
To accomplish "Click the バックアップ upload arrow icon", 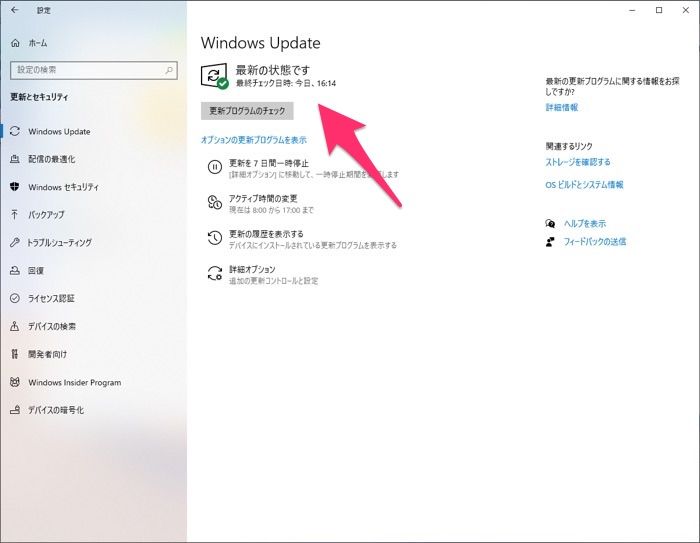I will [x=15, y=215].
